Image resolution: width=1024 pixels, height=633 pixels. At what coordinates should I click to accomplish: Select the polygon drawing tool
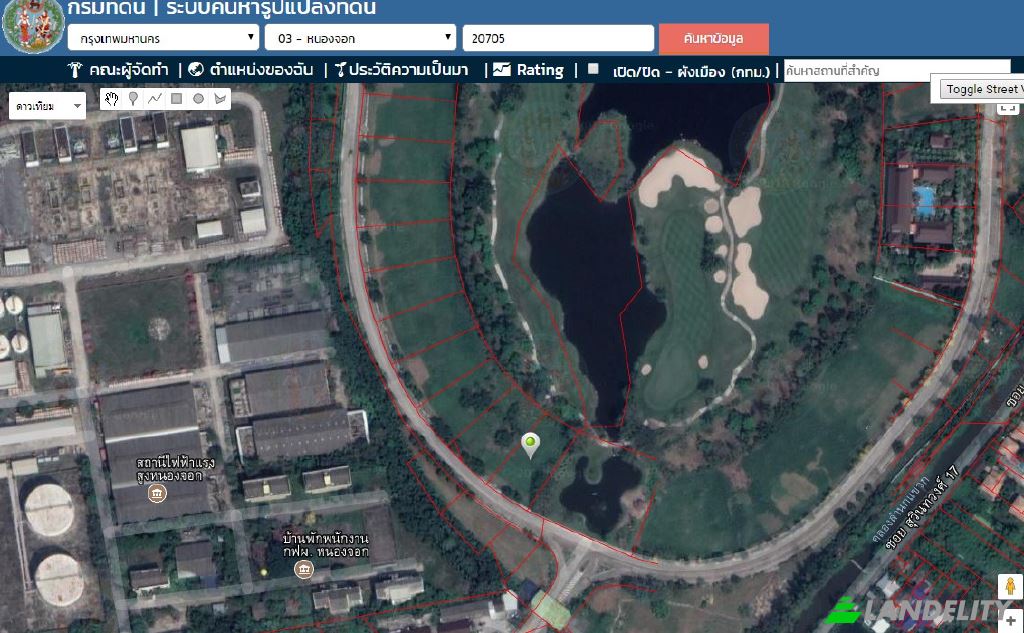220,99
